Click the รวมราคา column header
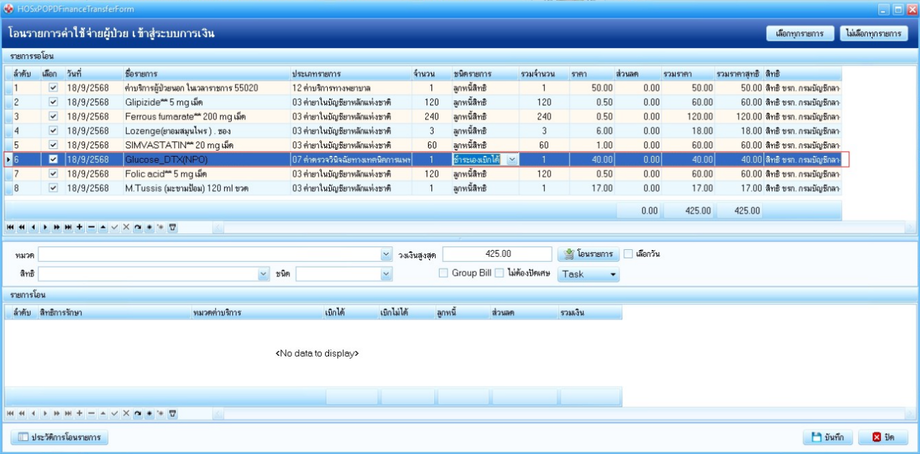 (x=688, y=74)
